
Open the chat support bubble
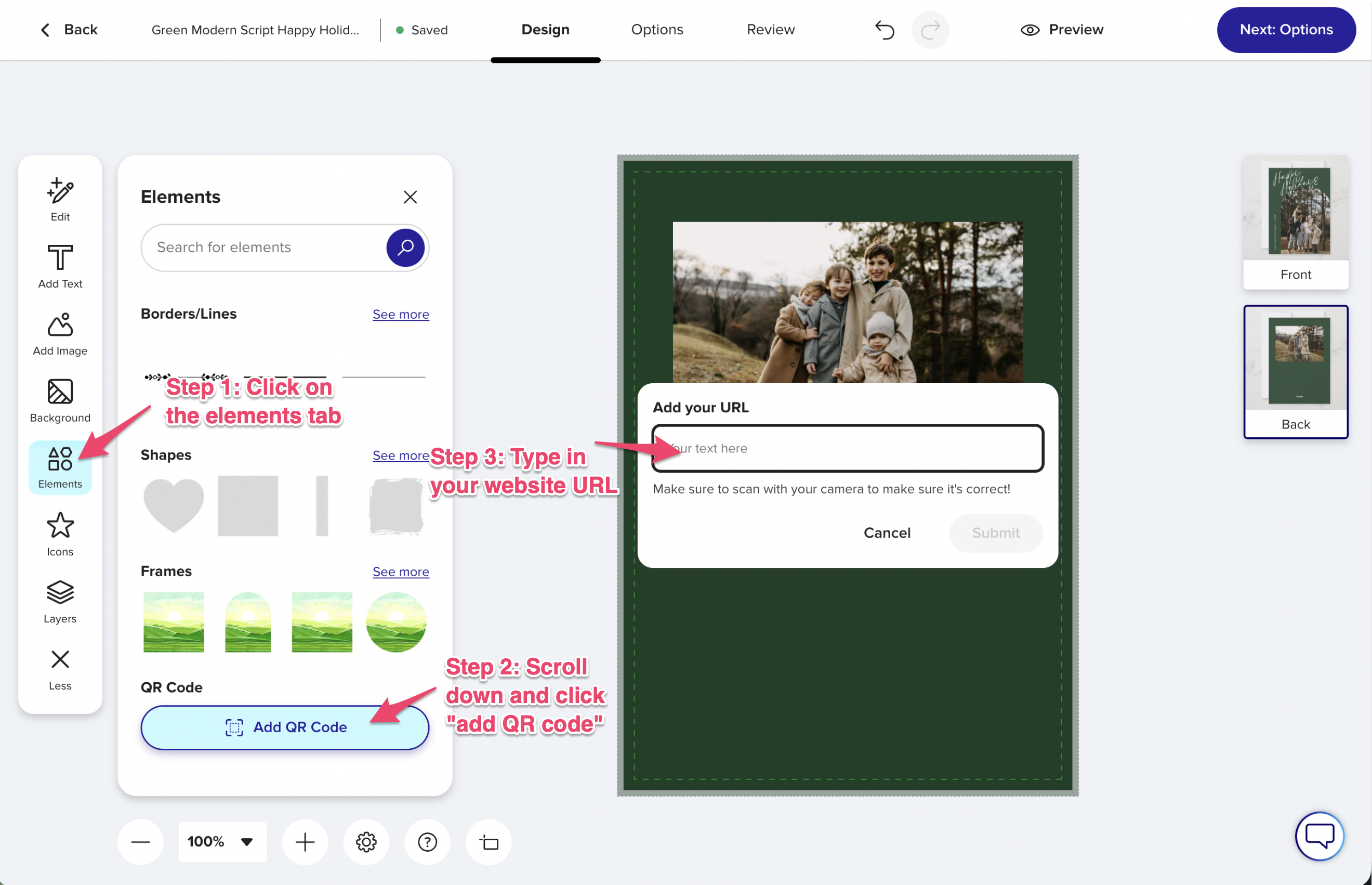[x=1318, y=836]
